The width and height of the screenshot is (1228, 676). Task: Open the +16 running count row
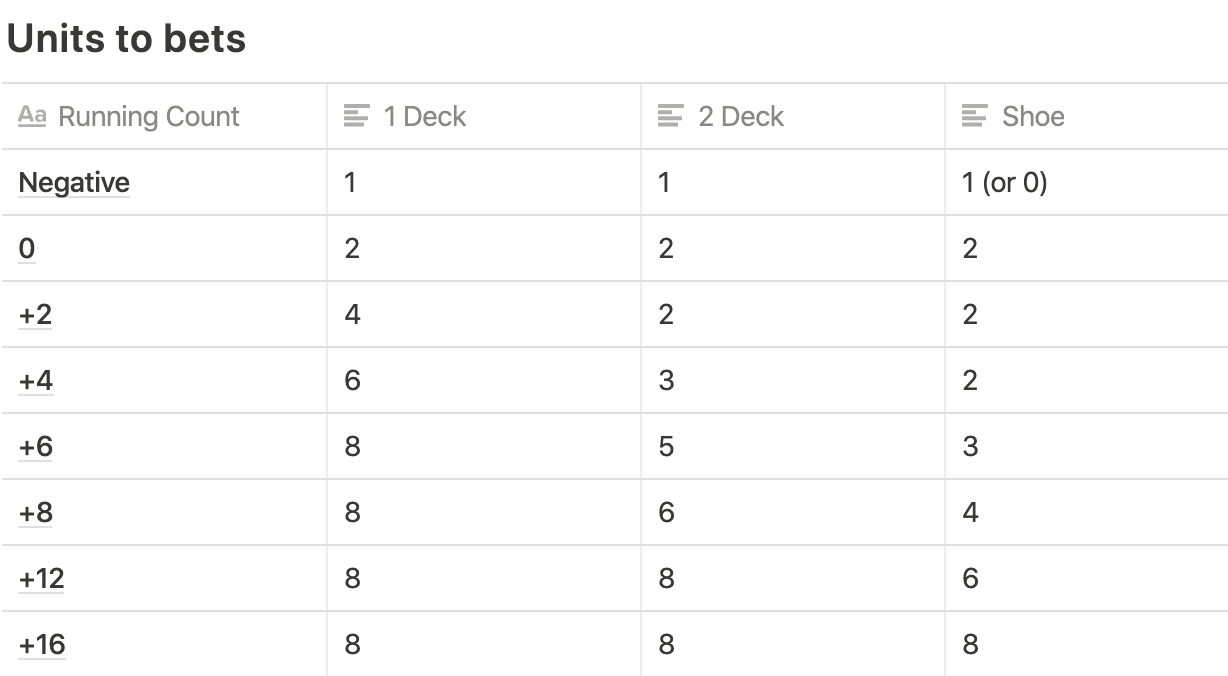click(41, 645)
